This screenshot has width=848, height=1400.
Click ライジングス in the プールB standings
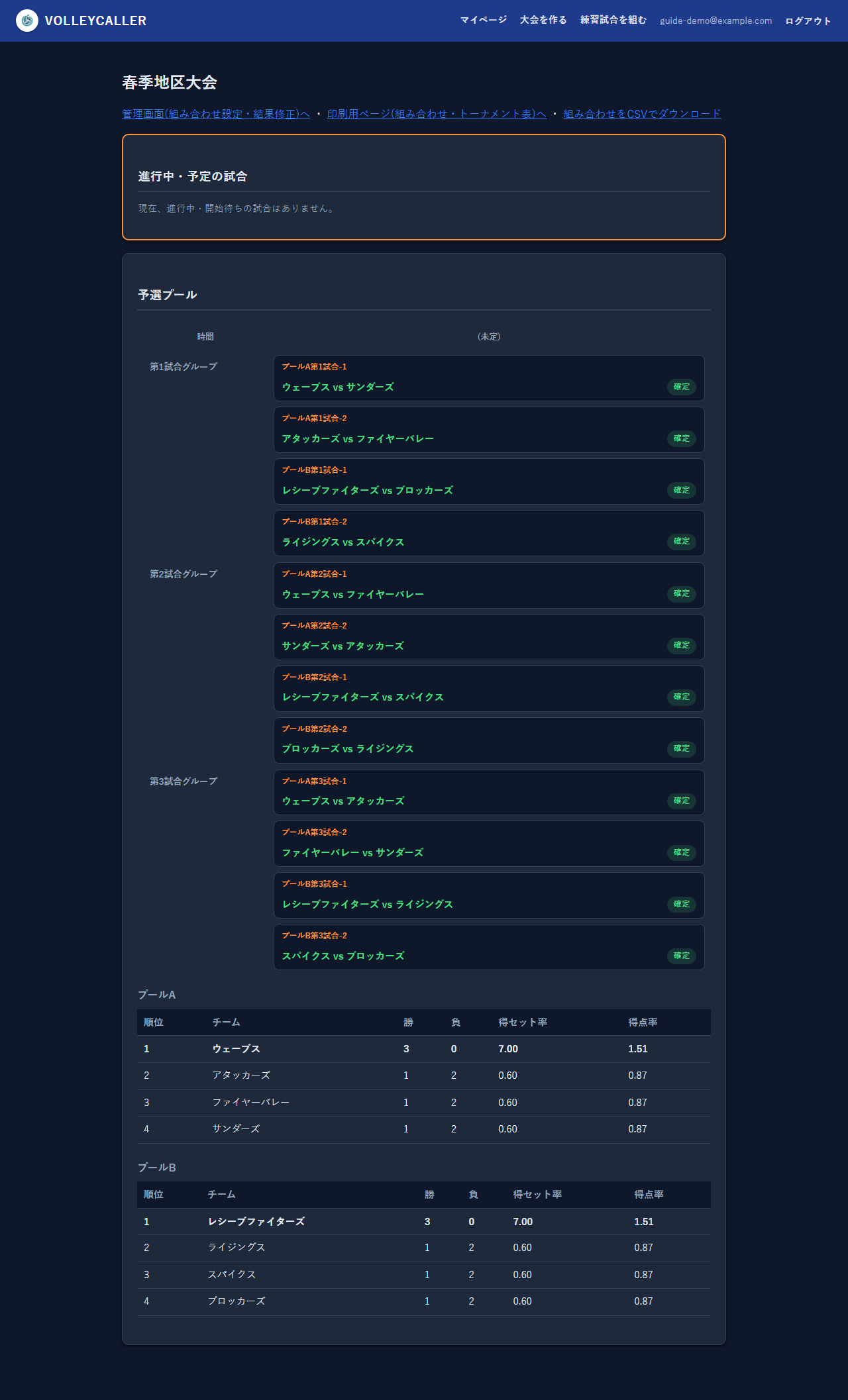[x=237, y=1248]
